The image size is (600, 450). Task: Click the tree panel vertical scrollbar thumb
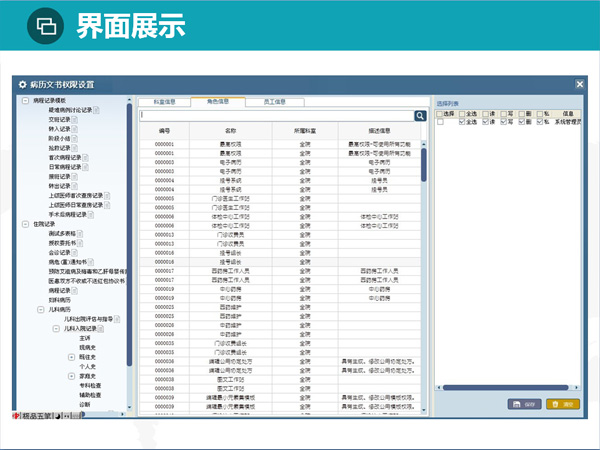click(x=129, y=234)
